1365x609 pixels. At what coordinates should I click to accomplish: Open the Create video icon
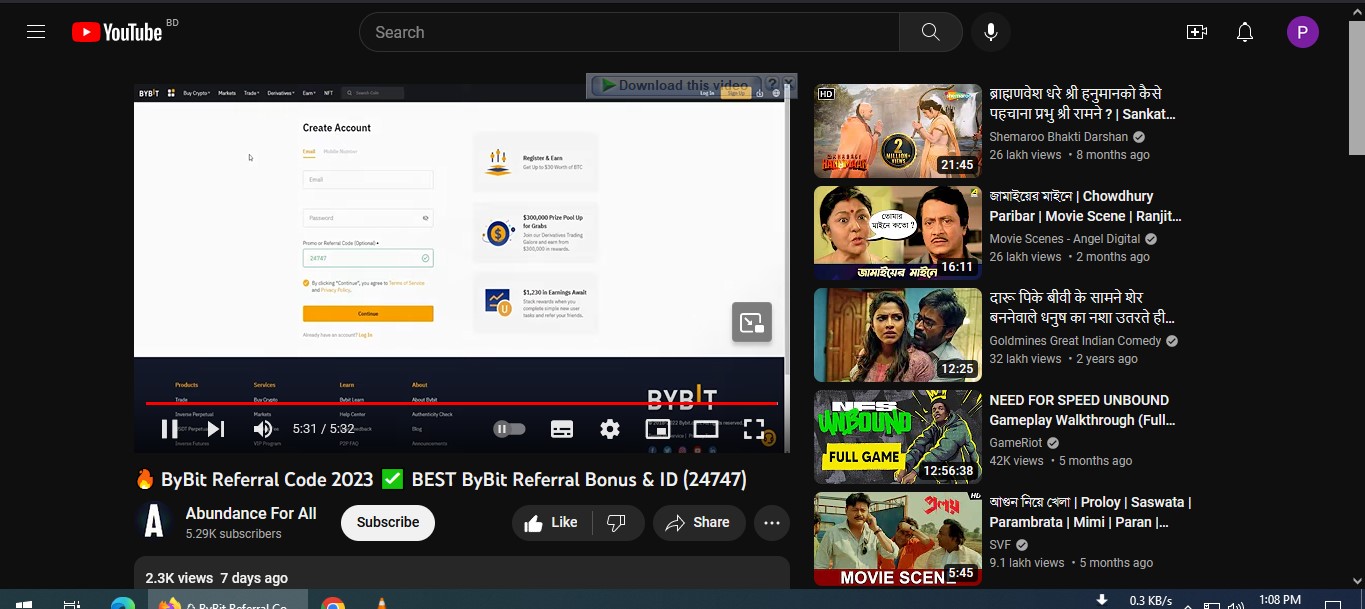click(1196, 32)
